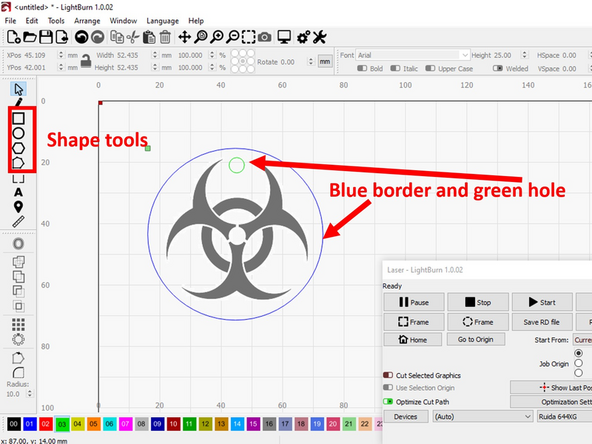The width and height of the screenshot is (592, 444).
Task: Open a file with the folder icon
Action: 30,37
